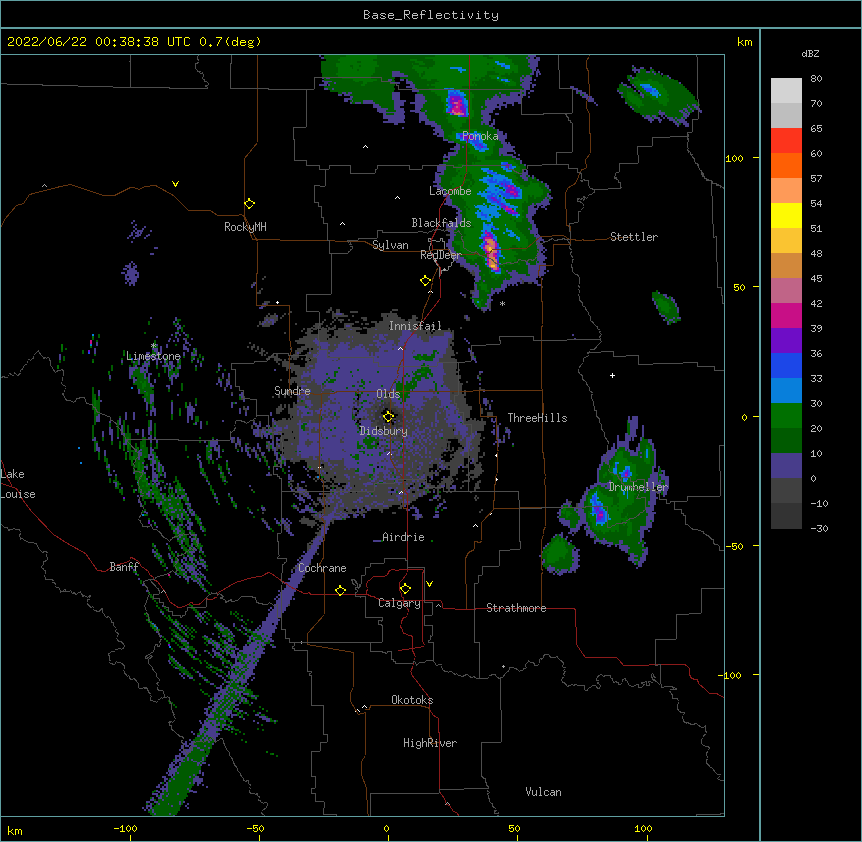Click the Didsbury town label
Image resolution: width=862 pixels, height=842 pixels.
[383, 431]
